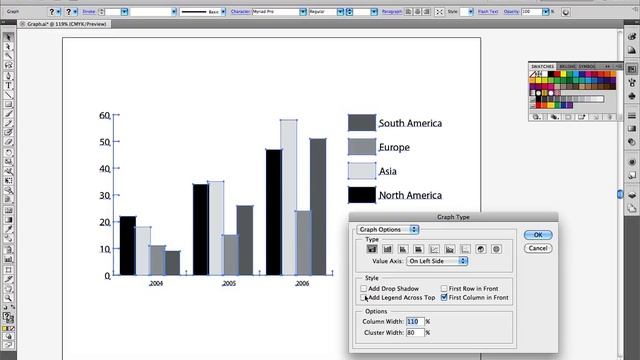Select the Type tool
The image size is (640, 360).
coord(8,85)
